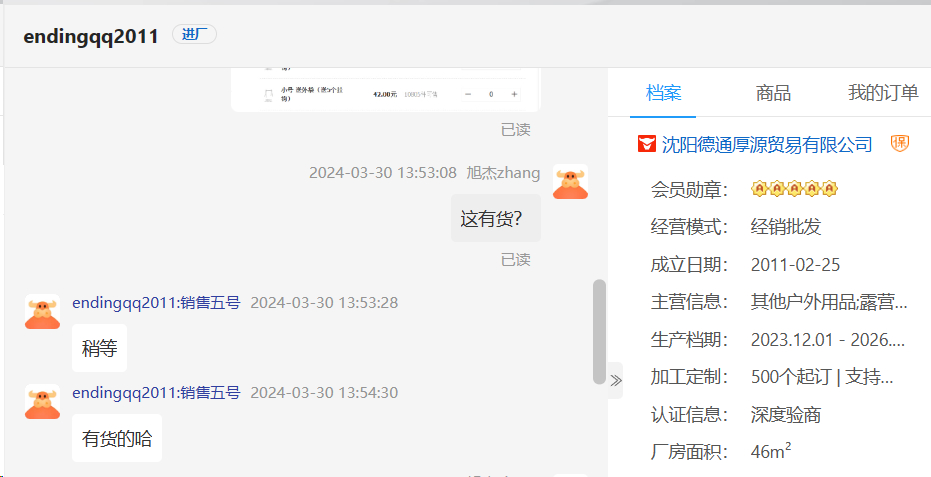This screenshot has width=931, height=477.
Task: Switch to the 档案 tab
Action: click(663, 93)
